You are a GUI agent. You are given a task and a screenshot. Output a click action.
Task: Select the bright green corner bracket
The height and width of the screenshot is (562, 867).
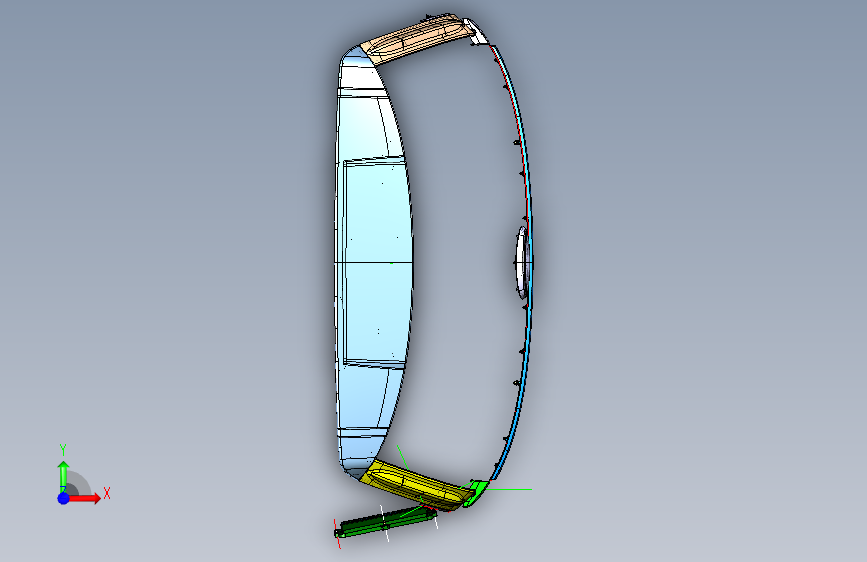[x=476, y=492]
